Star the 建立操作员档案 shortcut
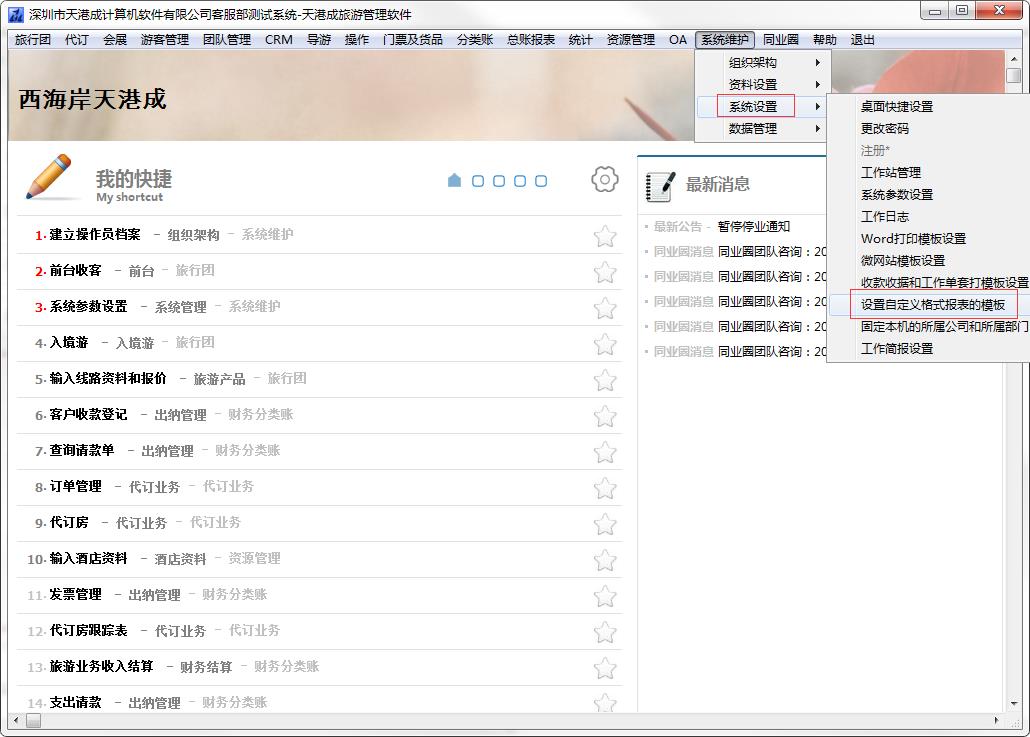 point(604,236)
